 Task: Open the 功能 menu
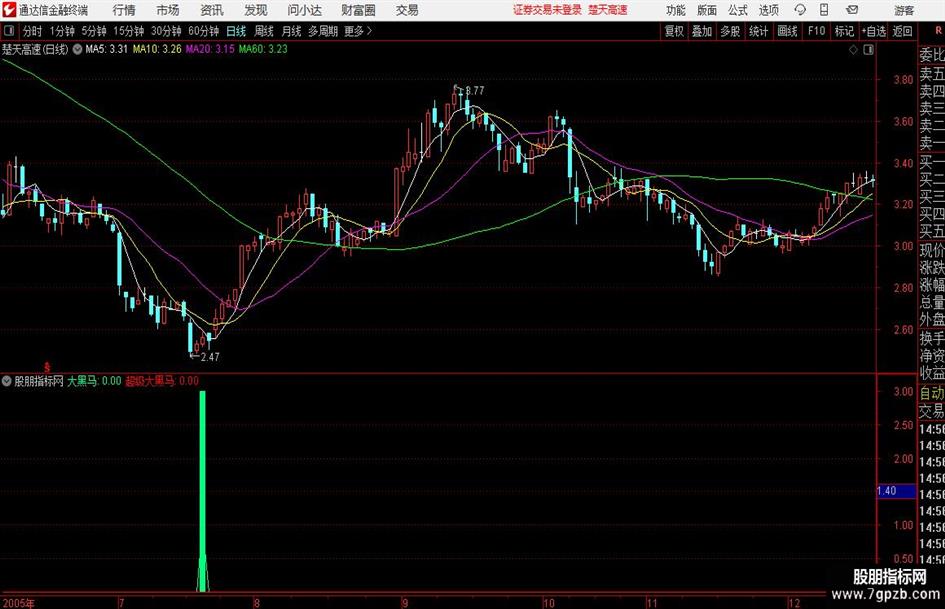(x=676, y=10)
